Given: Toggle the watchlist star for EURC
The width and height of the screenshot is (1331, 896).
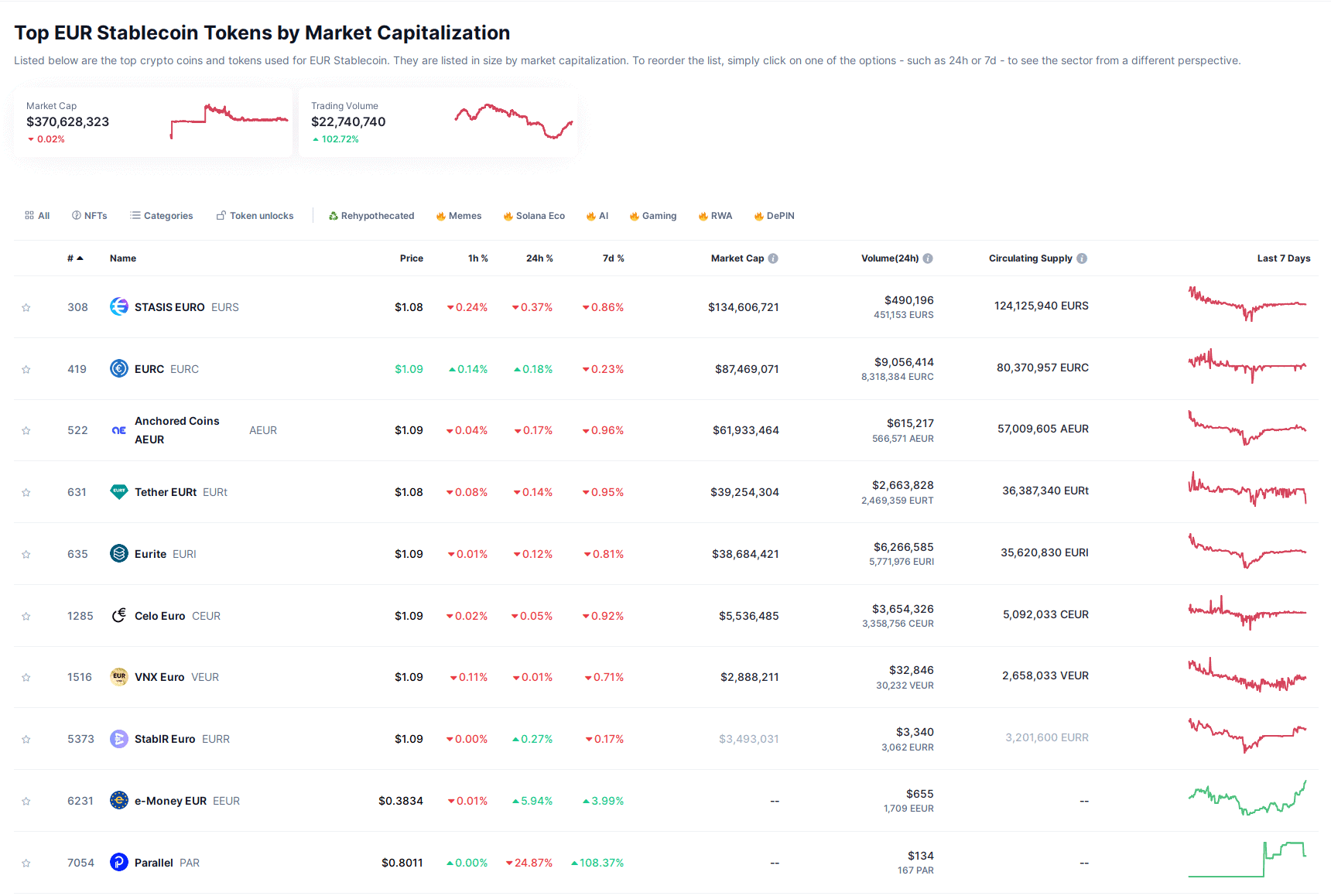Looking at the screenshot, I should point(26,369).
